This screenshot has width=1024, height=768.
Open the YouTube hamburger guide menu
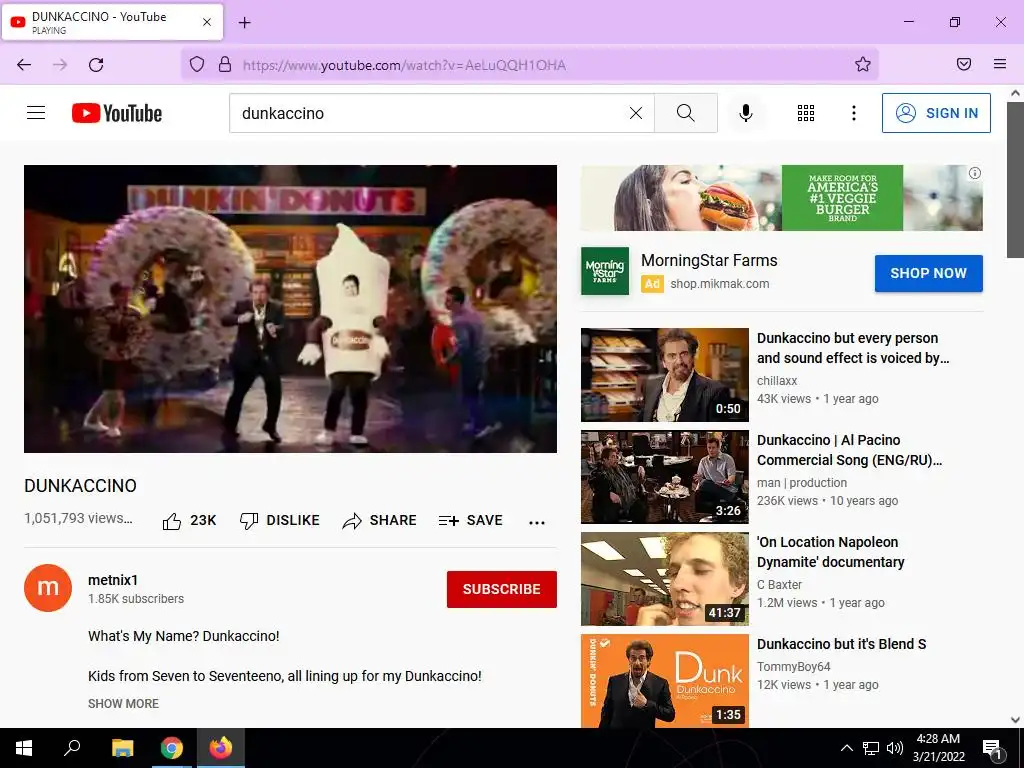(36, 113)
